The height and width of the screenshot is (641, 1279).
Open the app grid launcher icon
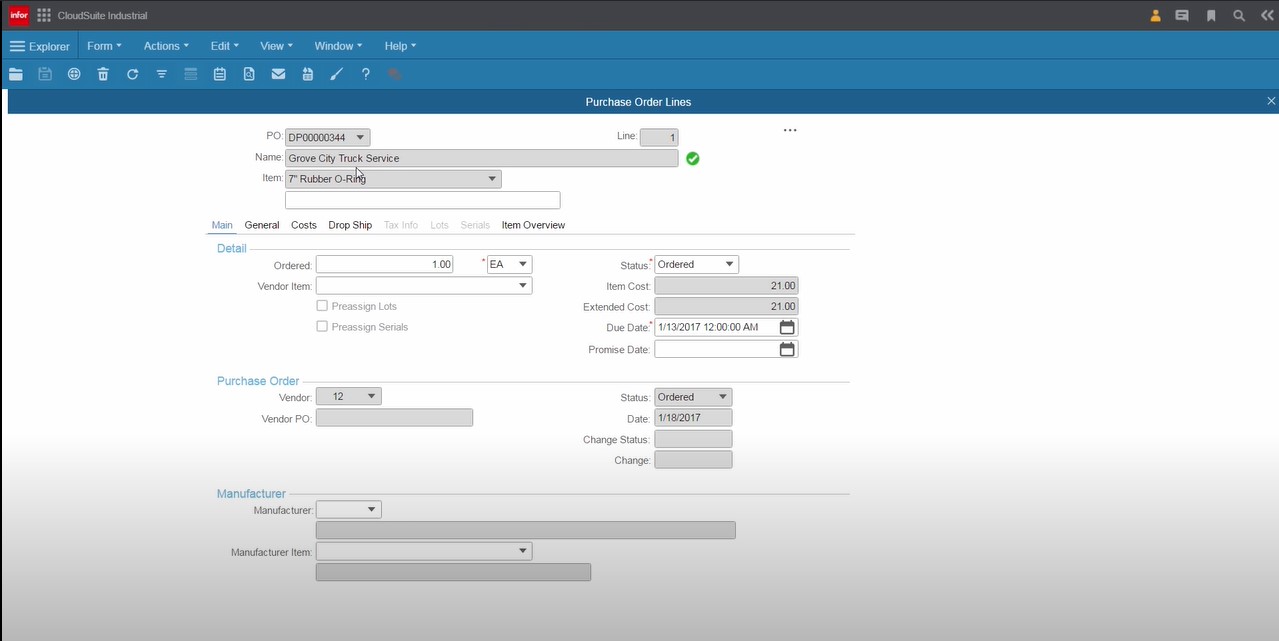(44, 15)
